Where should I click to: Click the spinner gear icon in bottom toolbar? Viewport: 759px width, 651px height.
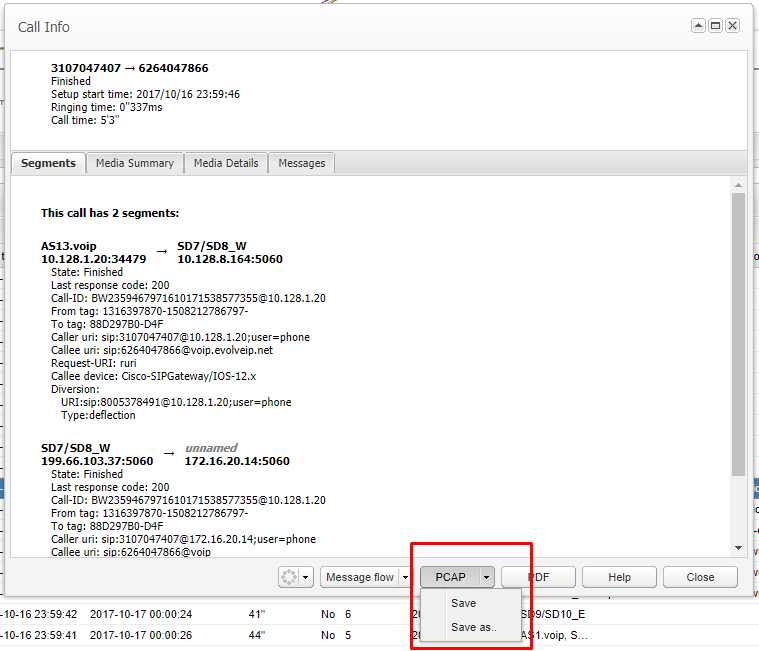coord(290,577)
